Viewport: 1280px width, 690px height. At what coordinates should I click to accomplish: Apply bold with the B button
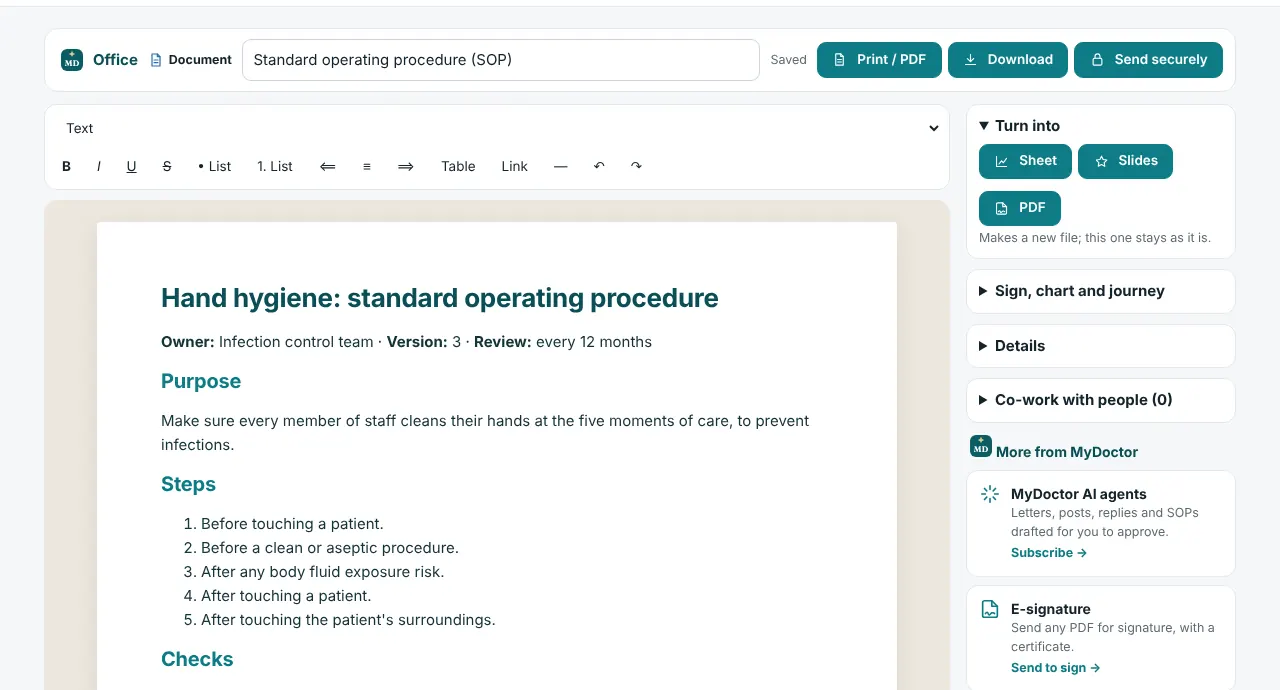pyautogui.click(x=66, y=167)
